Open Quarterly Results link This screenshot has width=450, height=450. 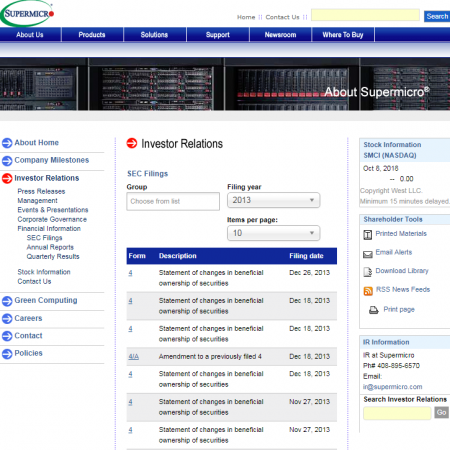[x=53, y=257]
